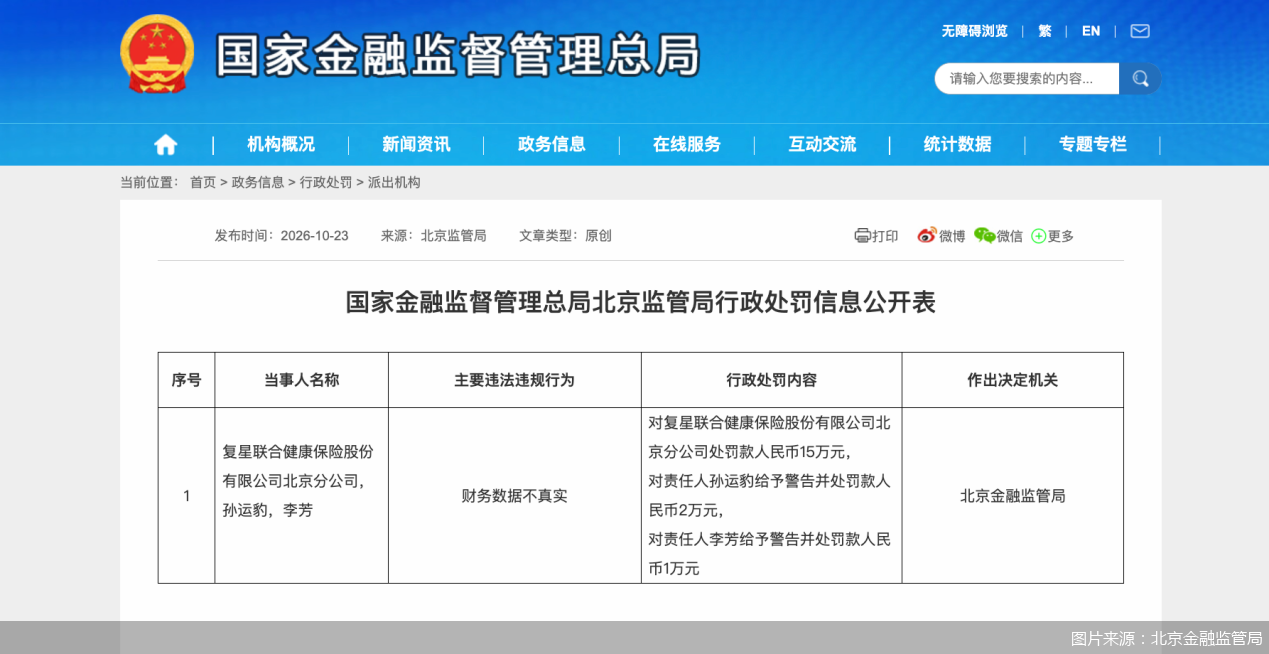Click 作出决定机关 column header
This screenshot has height=654, width=1269.
pyautogui.click(x=1012, y=380)
